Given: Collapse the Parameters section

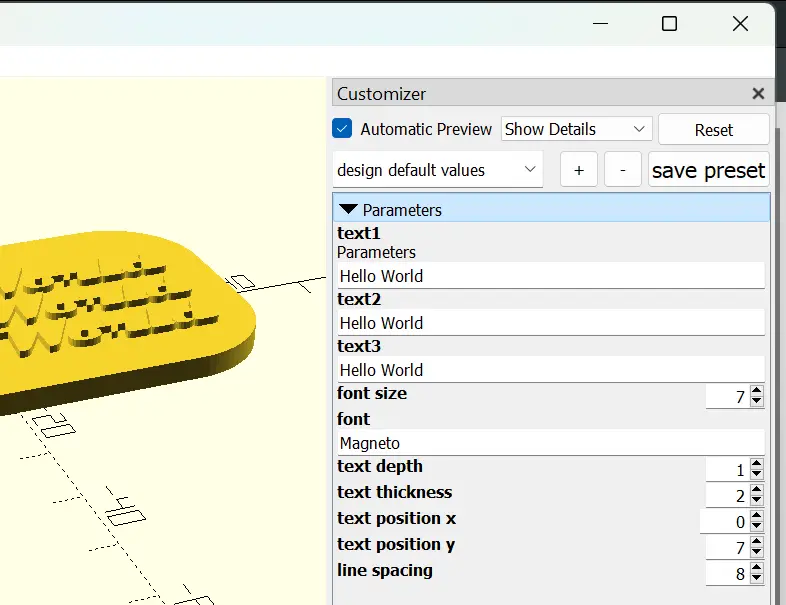Looking at the screenshot, I should pyautogui.click(x=348, y=209).
